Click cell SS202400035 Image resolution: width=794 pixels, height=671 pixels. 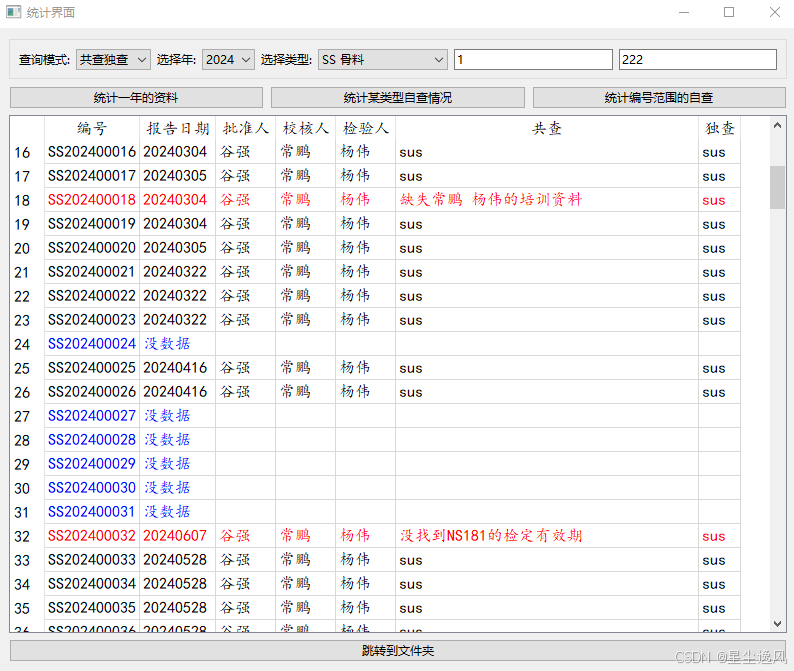92,608
